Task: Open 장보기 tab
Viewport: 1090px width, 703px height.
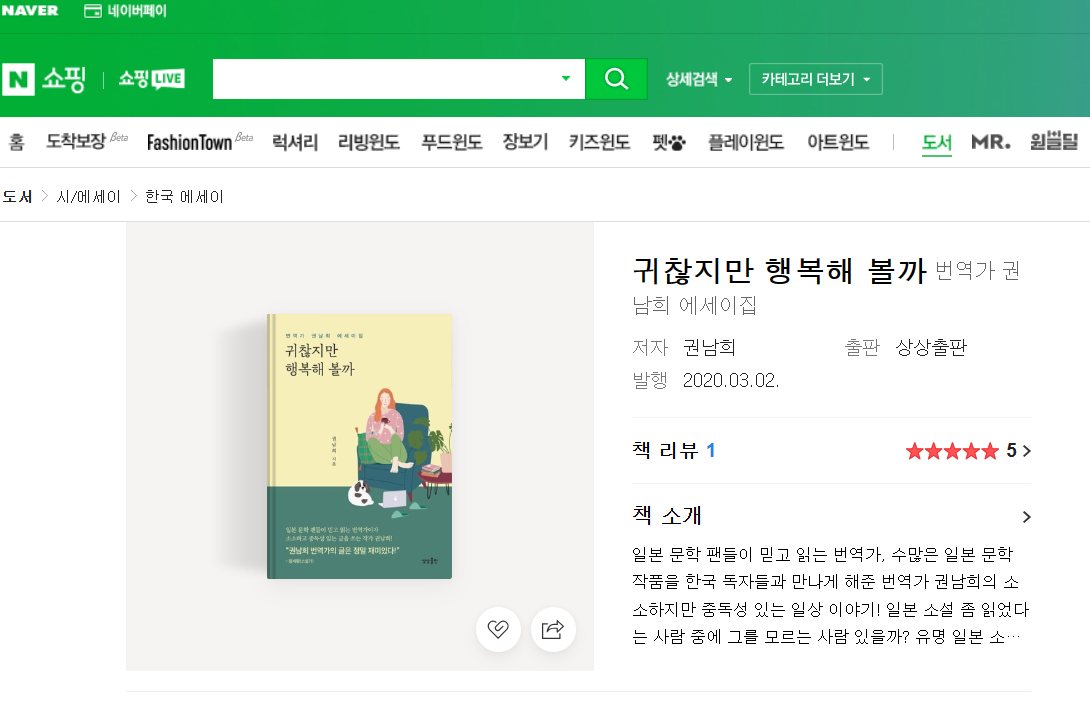Action: (x=526, y=143)
